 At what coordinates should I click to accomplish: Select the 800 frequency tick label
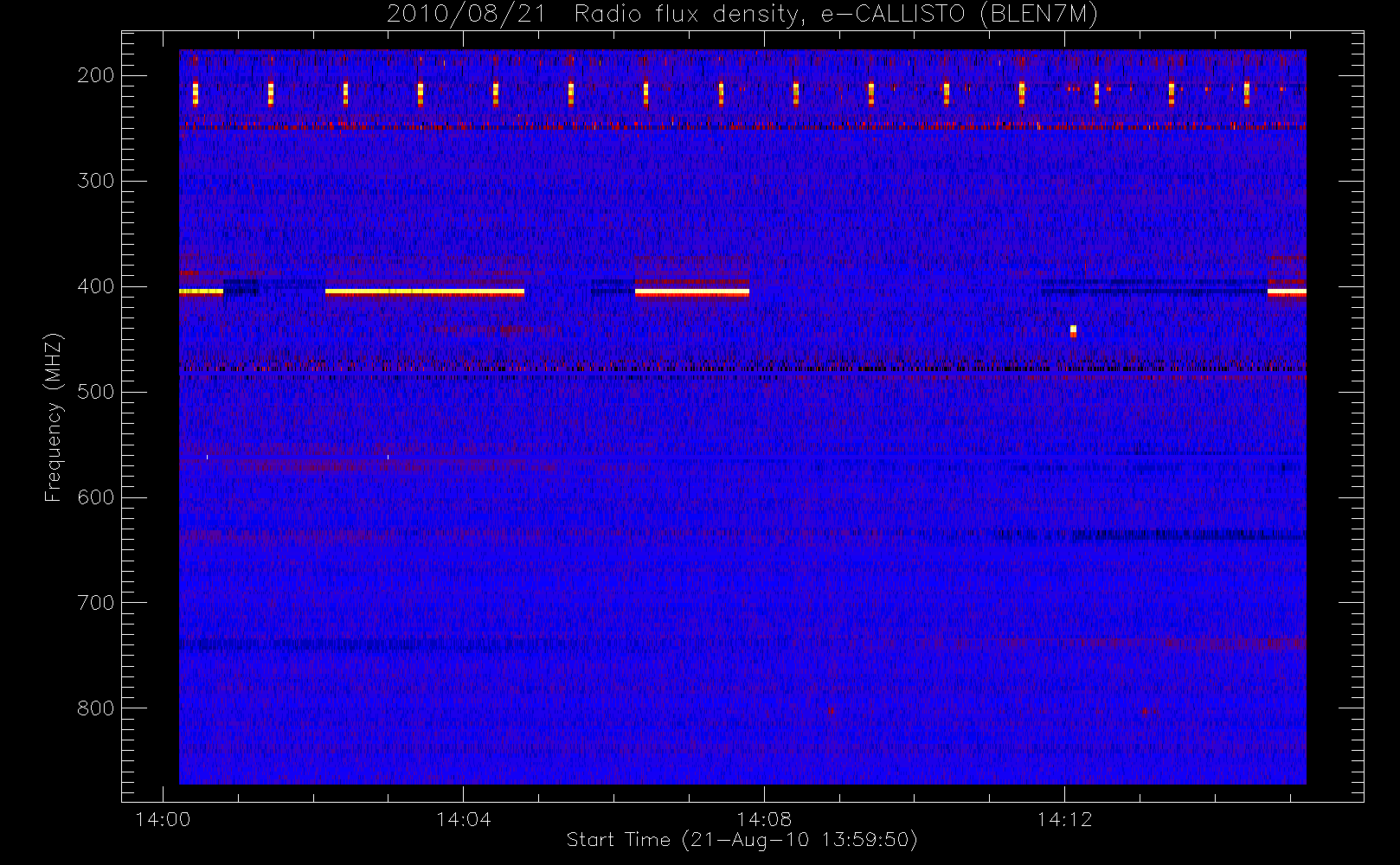pyautogui.click(x=95, y=708)
